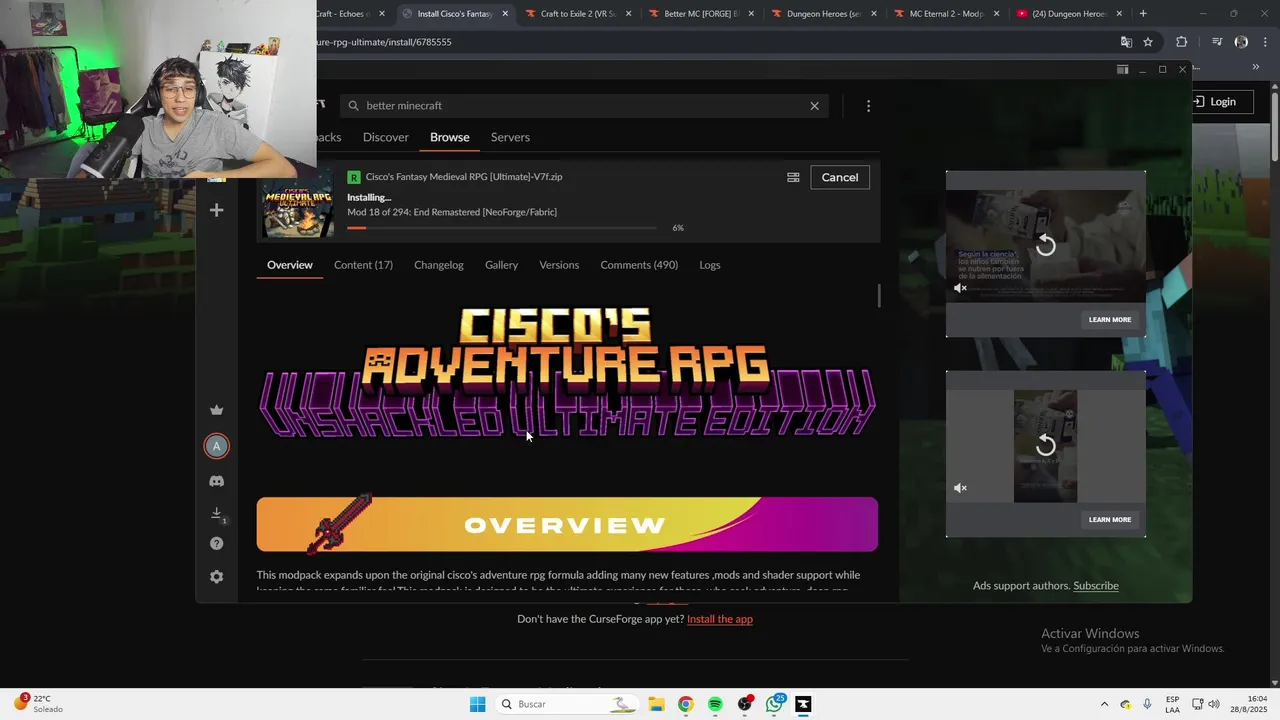Click the 'Install the app' link
The image size is (1280, 720).
point(720,619)
